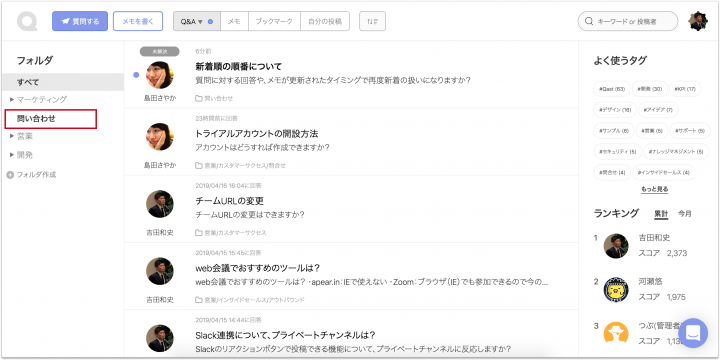Switch to the ブックマーク tab
Image resolution: width=720 pixels, height=360 pixels.
(x=274, y=21)
